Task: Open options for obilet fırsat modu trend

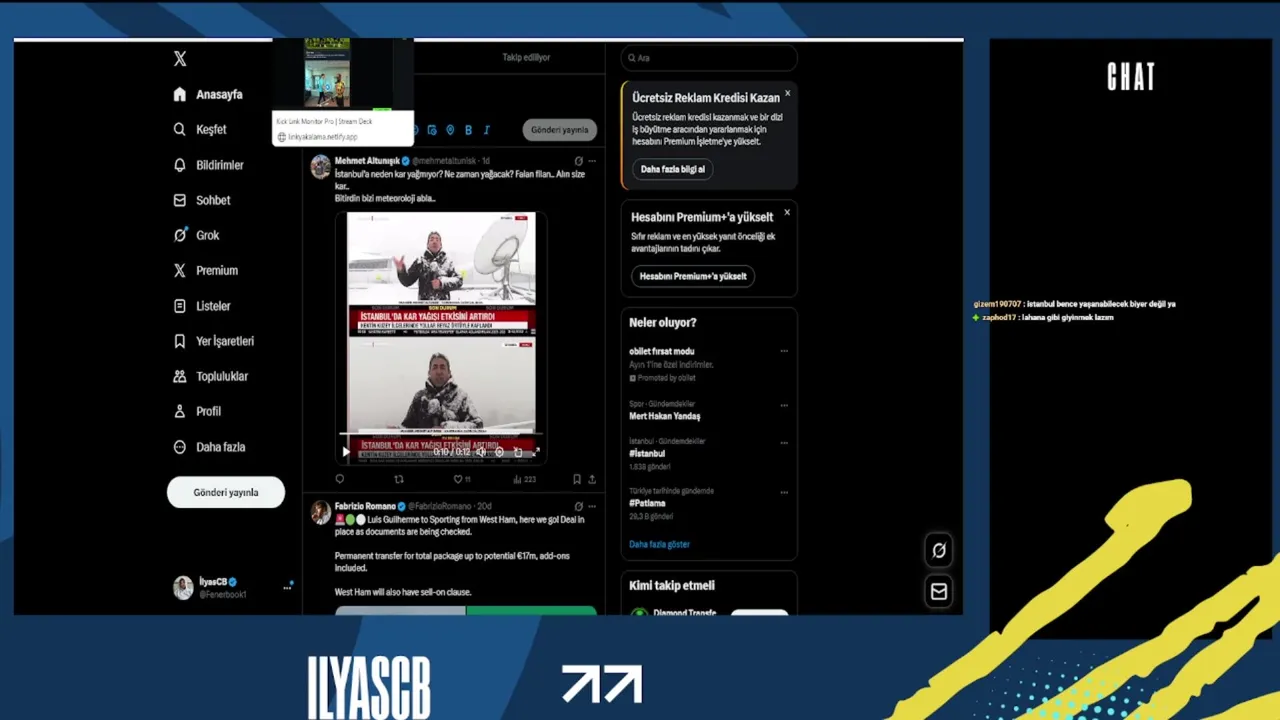Action: [x=784, y=351]
